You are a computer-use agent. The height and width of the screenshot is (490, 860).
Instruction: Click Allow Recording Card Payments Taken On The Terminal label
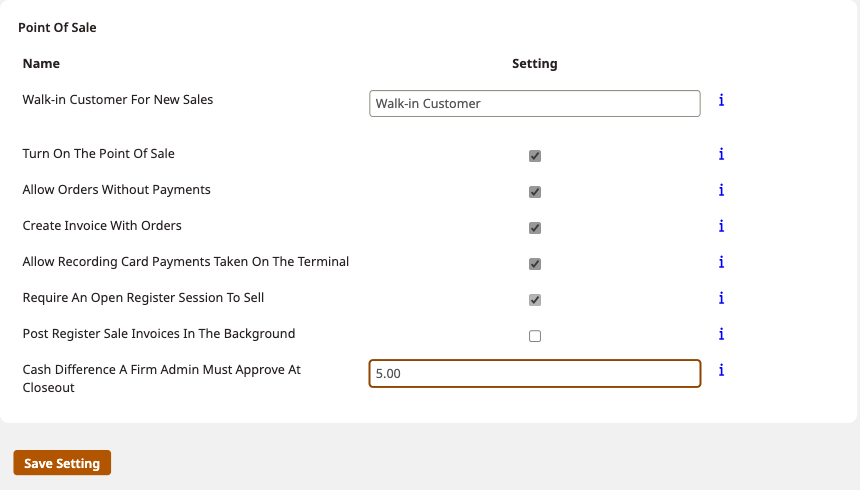click(x=185, y=262)
